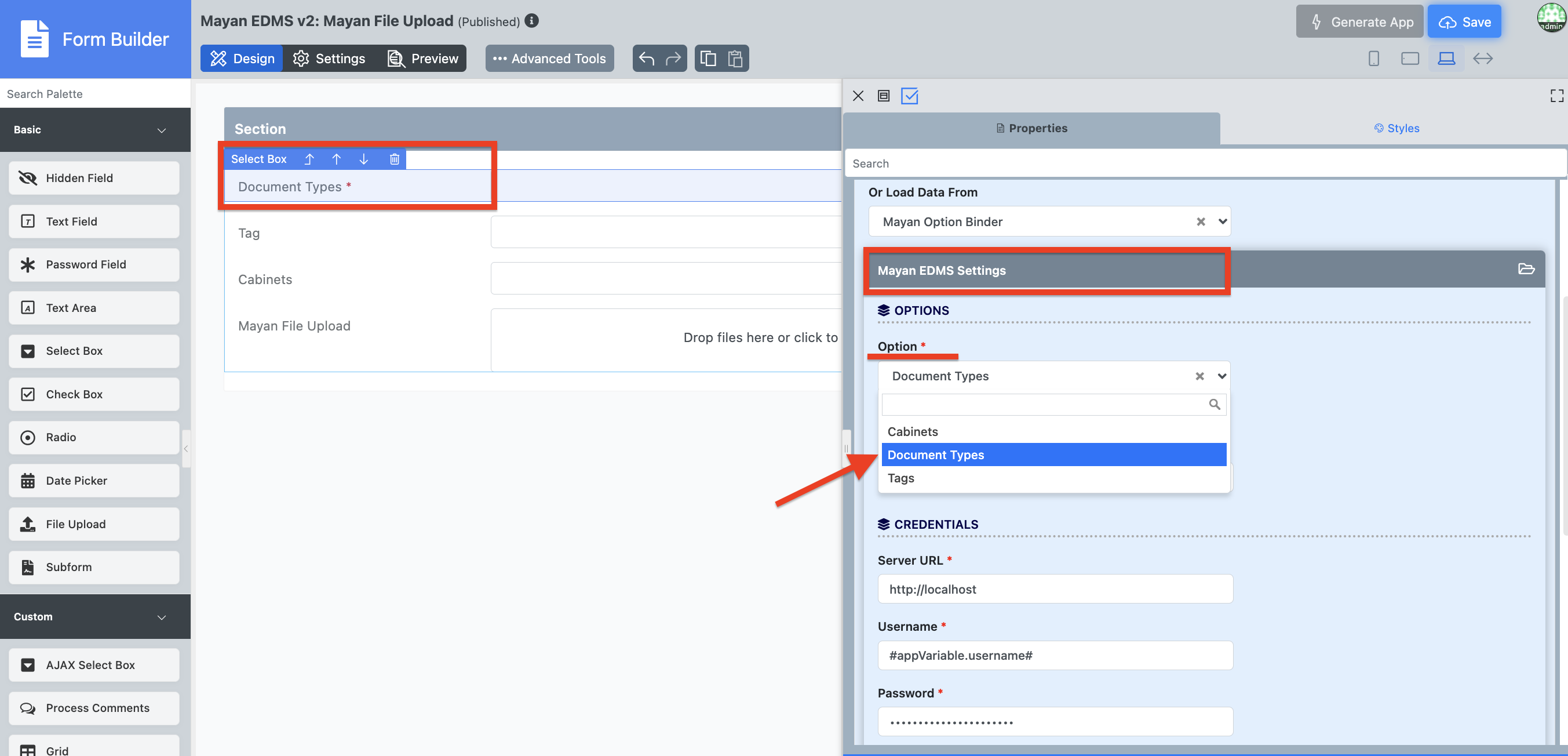Click the folder icon in Mayan EDMS Settings header

[x=1526, y=268]
